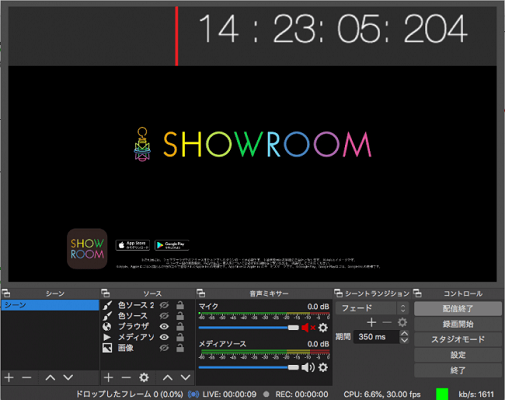505x400 pixels.
Task: Toggle lock on メディアソ source
Action: coord(180,337)
